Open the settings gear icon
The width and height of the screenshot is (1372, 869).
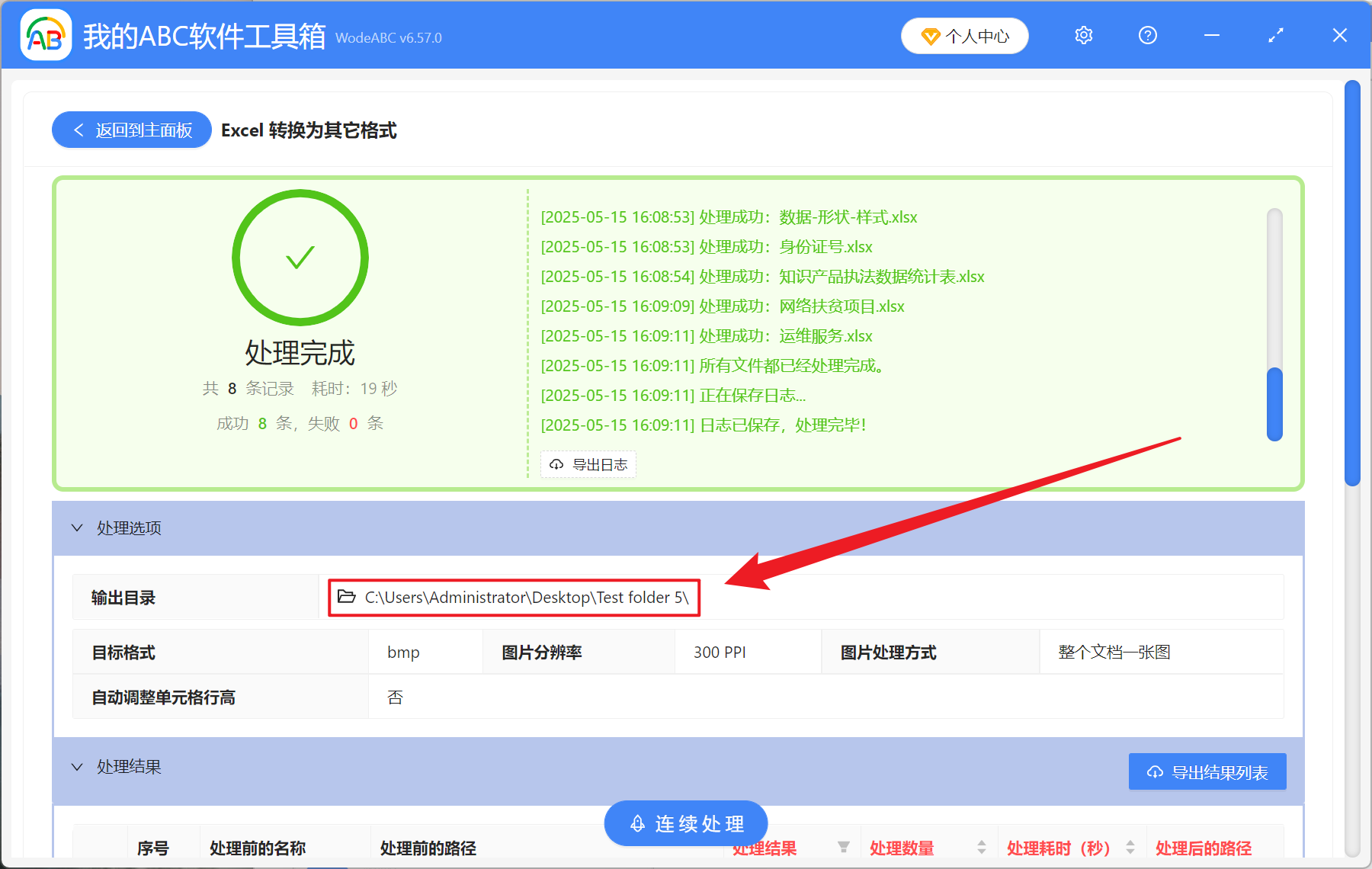tap(1083, 35)
